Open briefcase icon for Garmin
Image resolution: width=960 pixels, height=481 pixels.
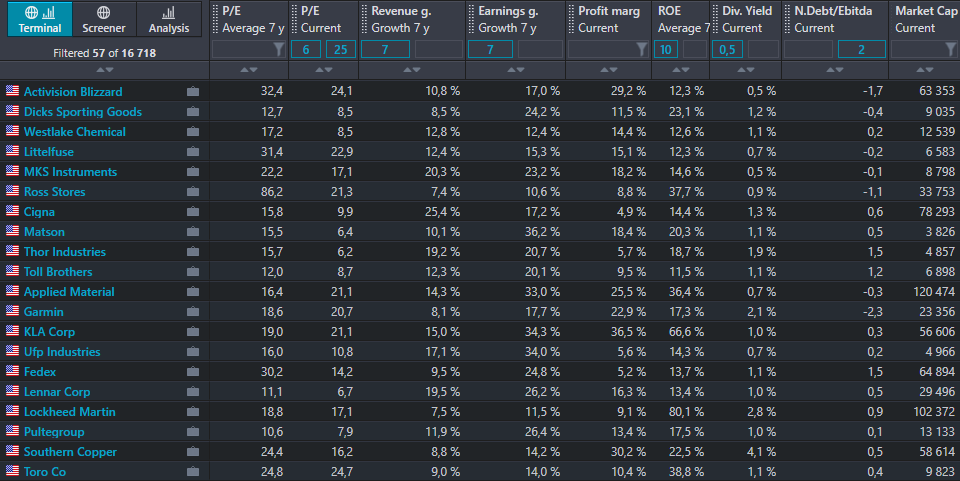click(x=193, y=311)
